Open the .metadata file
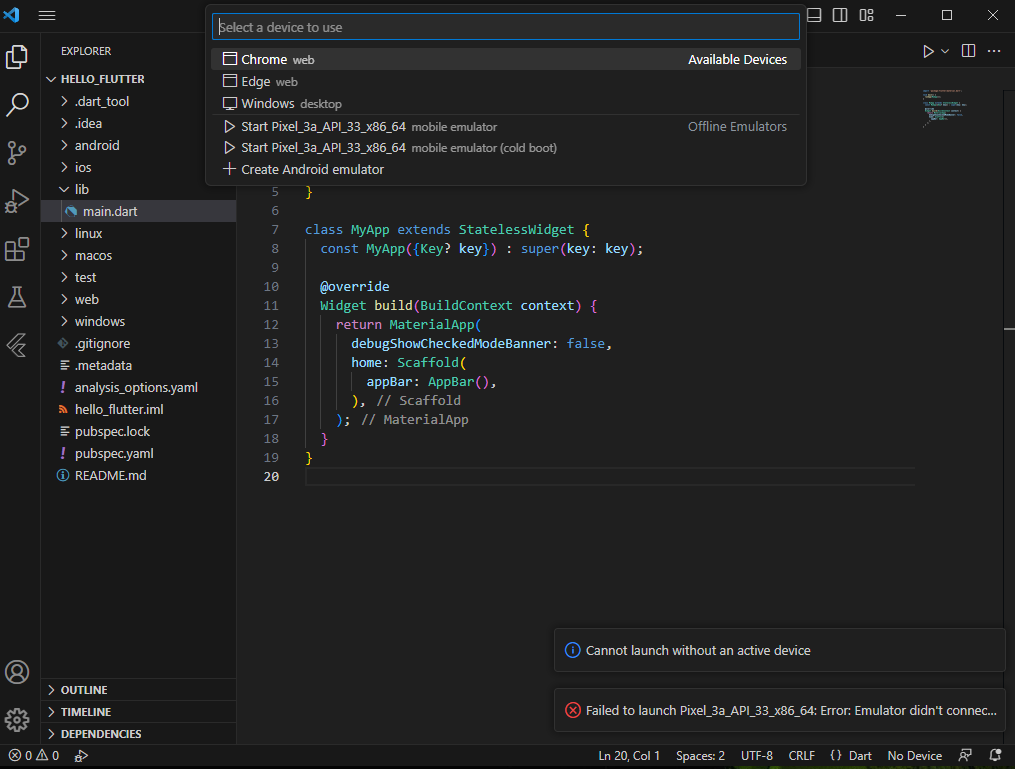 point(139,365)
